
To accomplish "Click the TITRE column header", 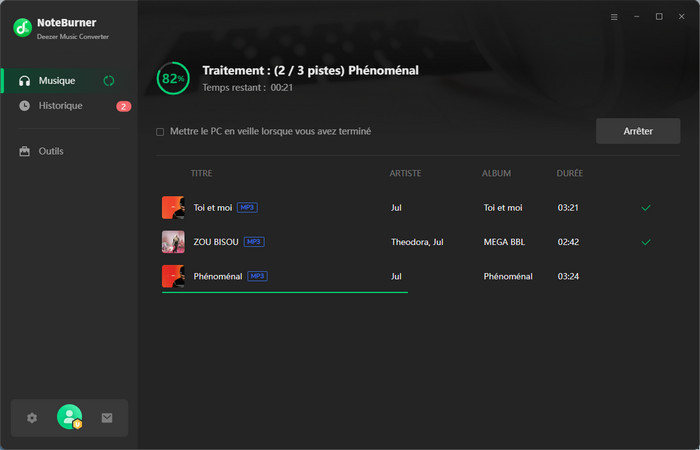I will (201, 173).
